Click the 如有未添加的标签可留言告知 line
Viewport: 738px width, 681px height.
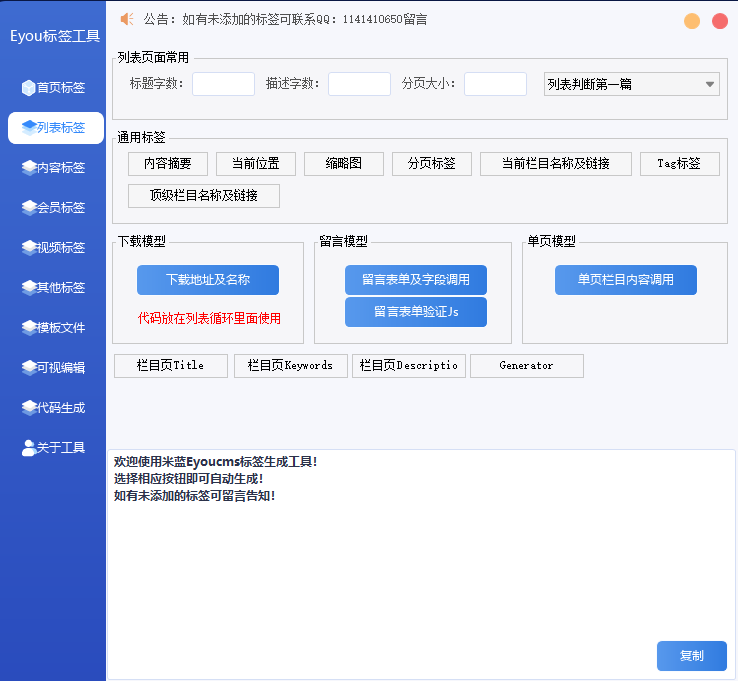pos(194,496)
